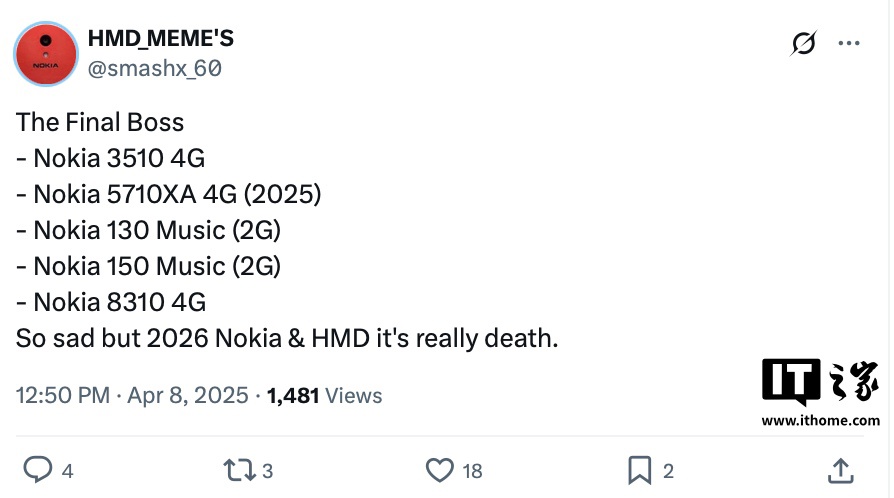
Task: Click the reply speech bubble icon
Action: coord(37,469)
